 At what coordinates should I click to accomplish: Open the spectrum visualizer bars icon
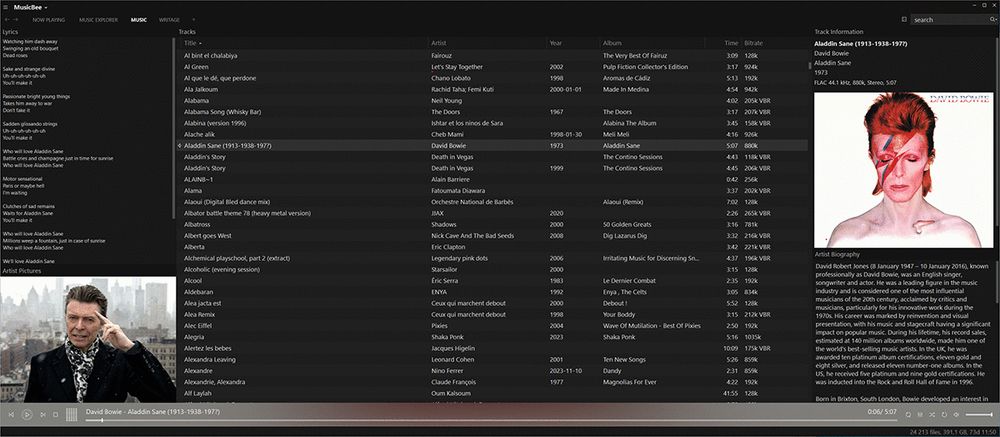point(71,415)
